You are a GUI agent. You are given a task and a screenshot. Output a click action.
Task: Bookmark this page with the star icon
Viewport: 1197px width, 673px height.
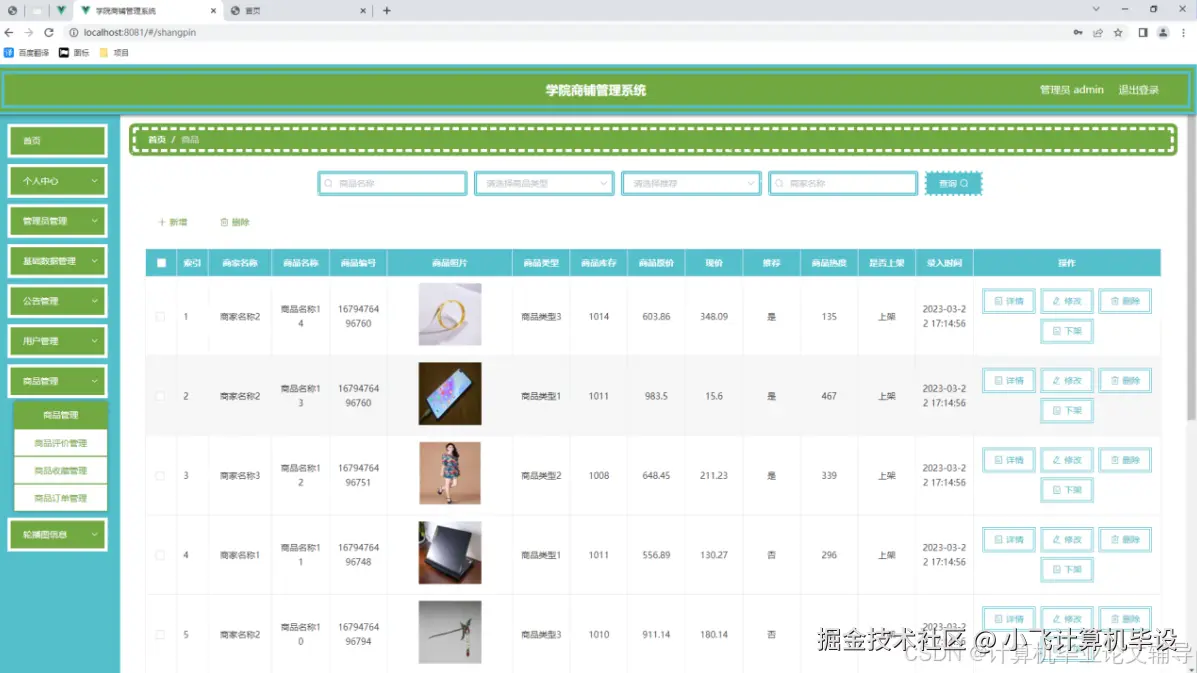(1118, 33)
